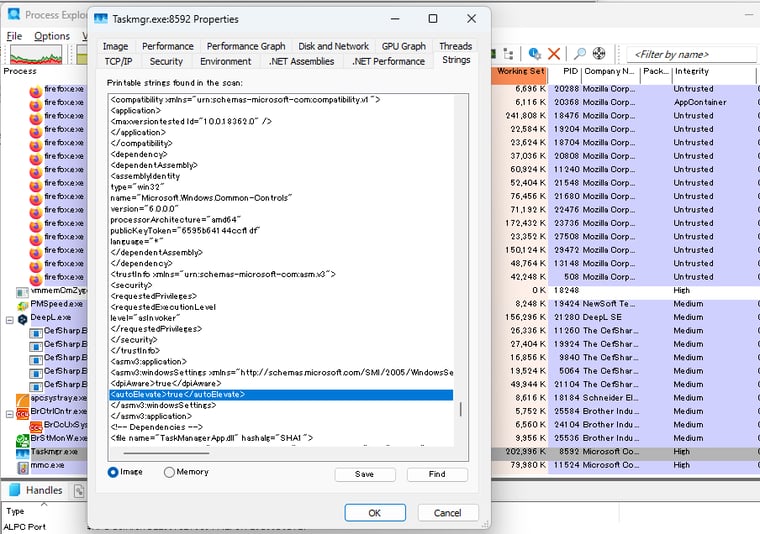The height and width of the screenshot is (534, 760).
Task: Open the GPU Graph tab
Action: 404,46
